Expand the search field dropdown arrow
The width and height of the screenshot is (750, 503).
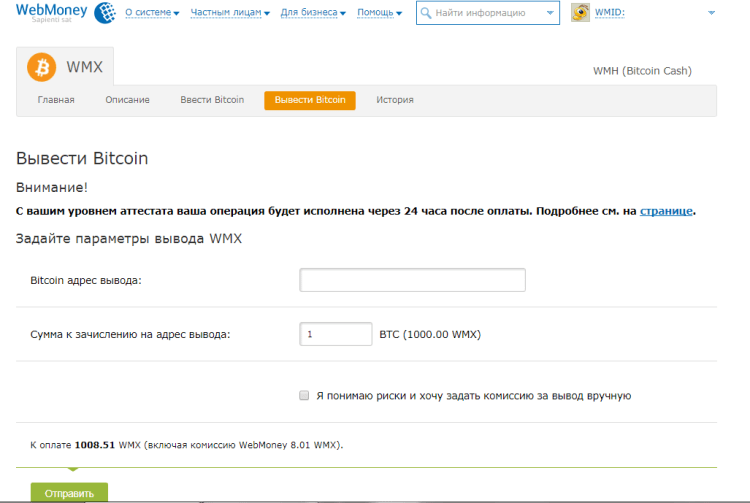tap(550, 13)
